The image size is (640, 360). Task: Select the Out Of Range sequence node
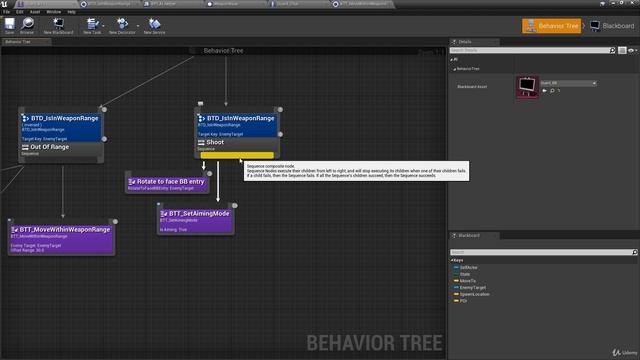click(61, 150)
